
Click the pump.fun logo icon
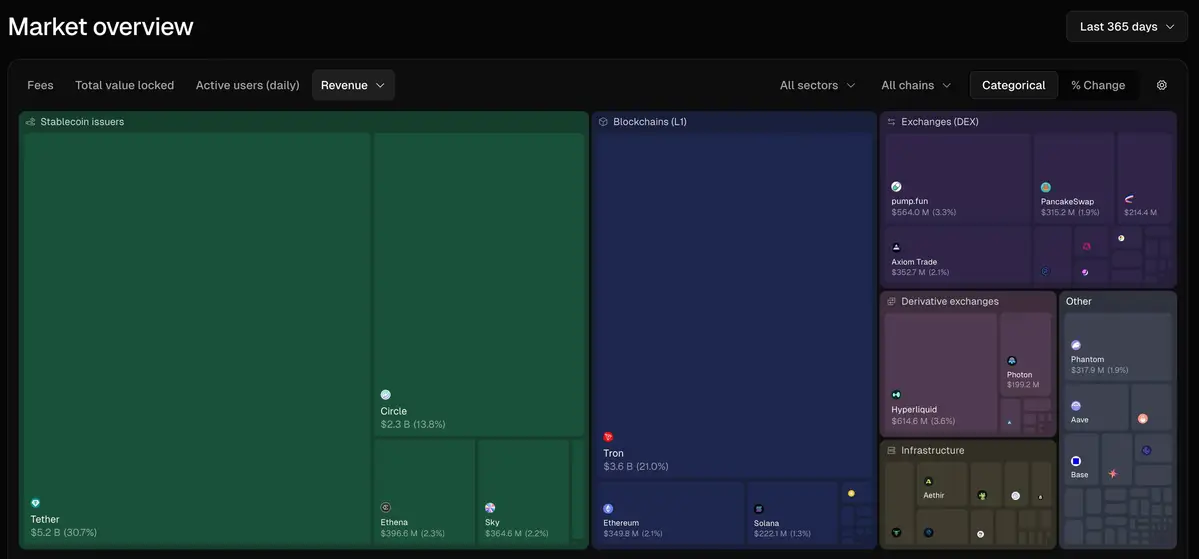tap(897, 187)
